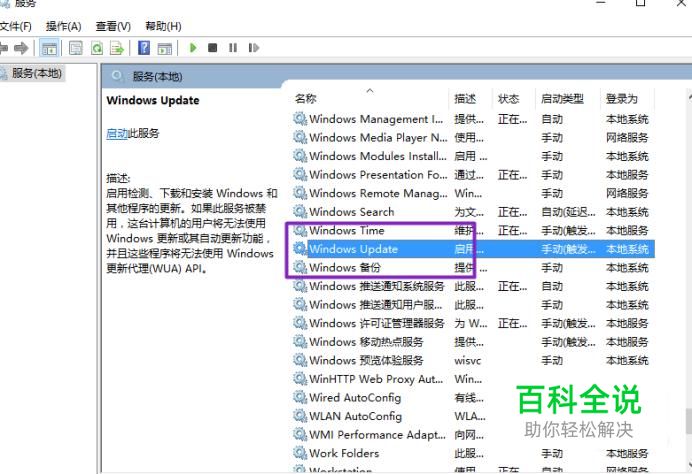Image resolution: width=692 pixels, height=474 pixels.
Task: Sort by the 登录为 column header
Action: 621,98
